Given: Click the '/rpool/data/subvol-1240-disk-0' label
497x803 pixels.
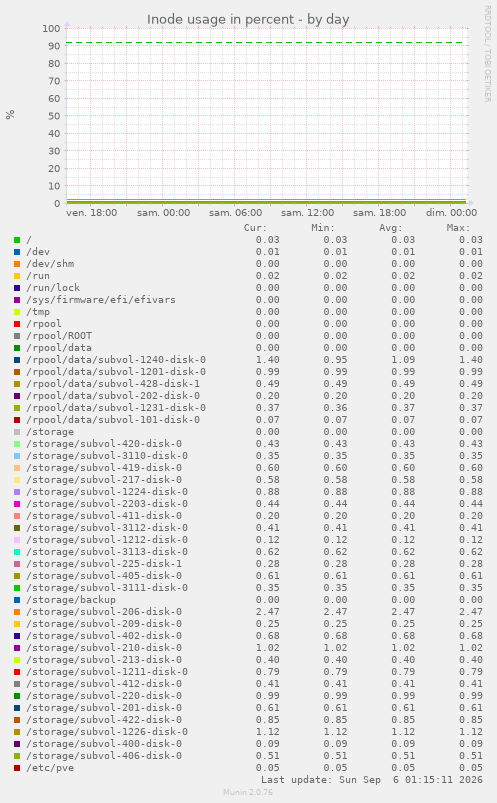Looking at the screenshot, I should [116, 360].
